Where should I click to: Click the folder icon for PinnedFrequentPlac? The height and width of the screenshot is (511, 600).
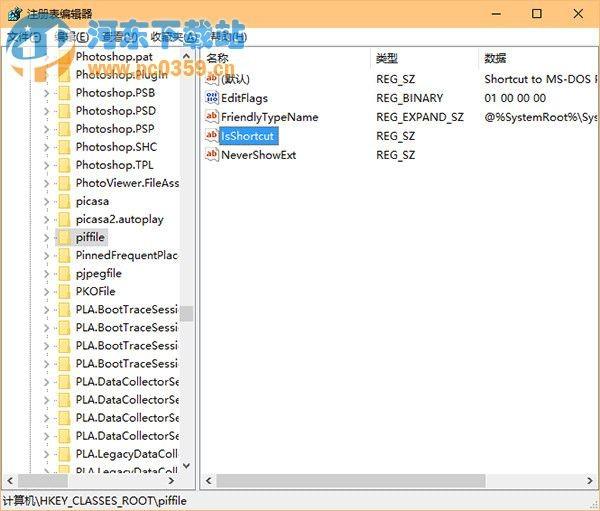click(x=64, y=255)
